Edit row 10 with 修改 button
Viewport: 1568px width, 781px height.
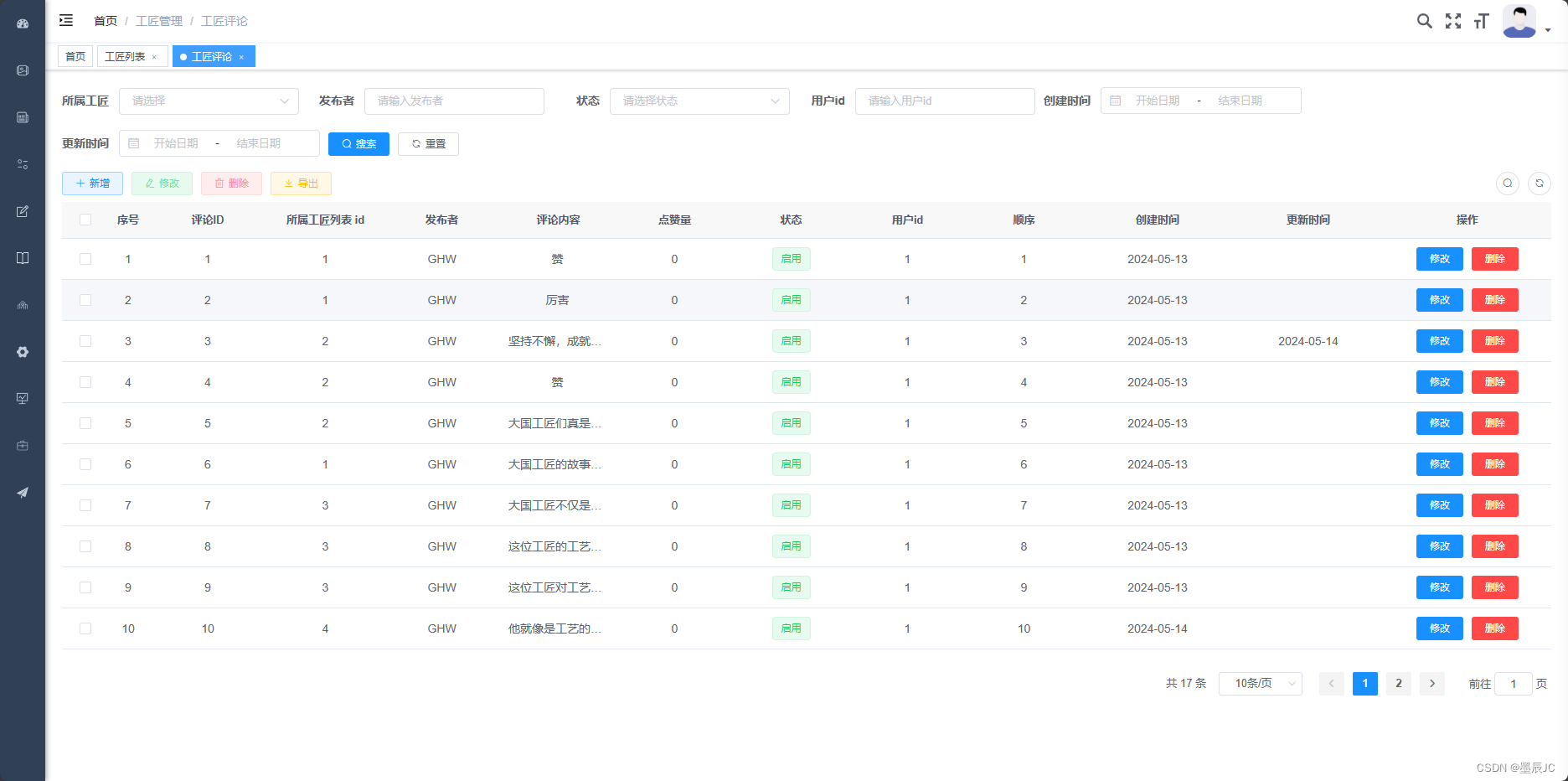[x=1440, y=628]
